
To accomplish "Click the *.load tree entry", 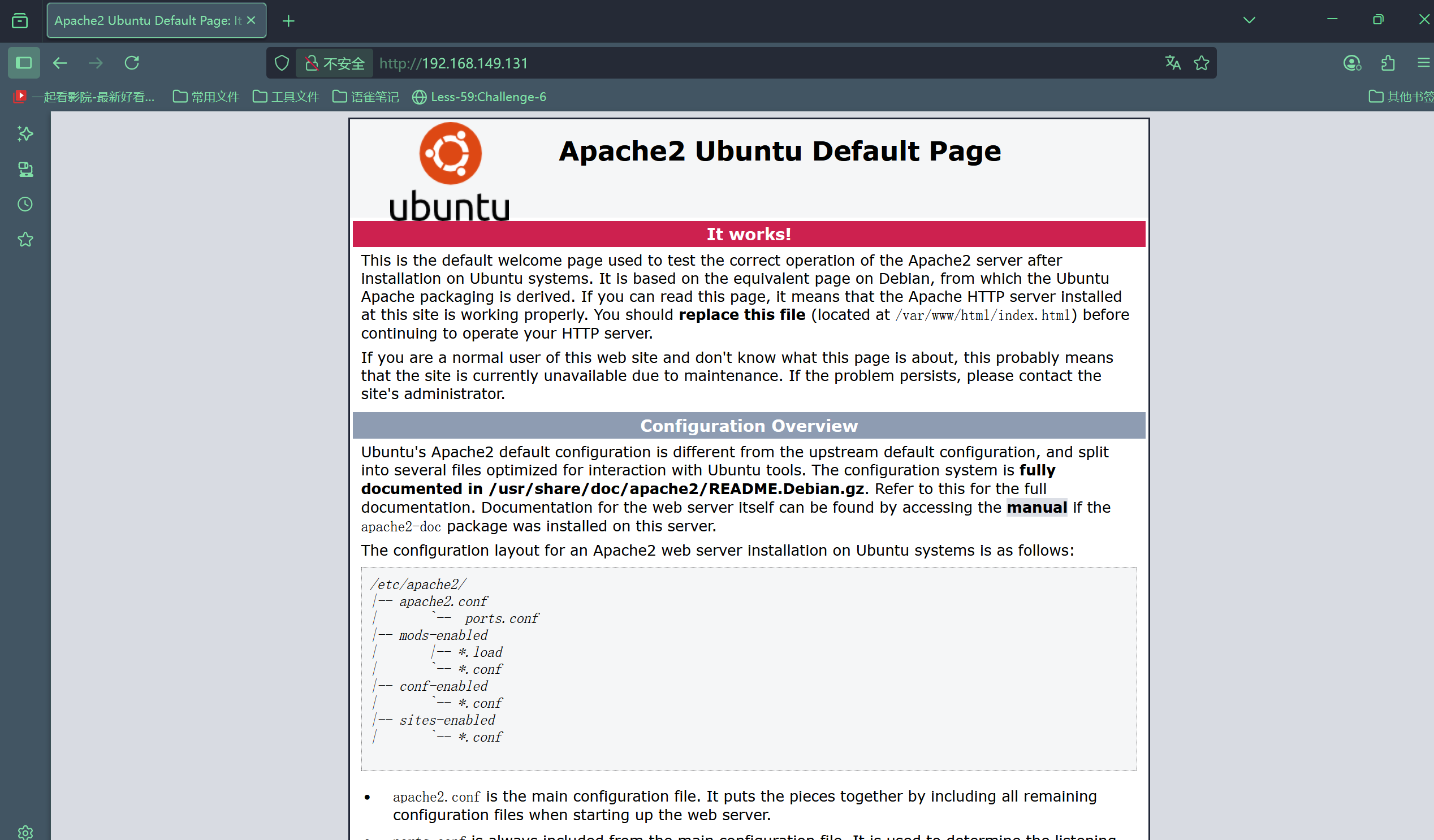I will (481, 652).
